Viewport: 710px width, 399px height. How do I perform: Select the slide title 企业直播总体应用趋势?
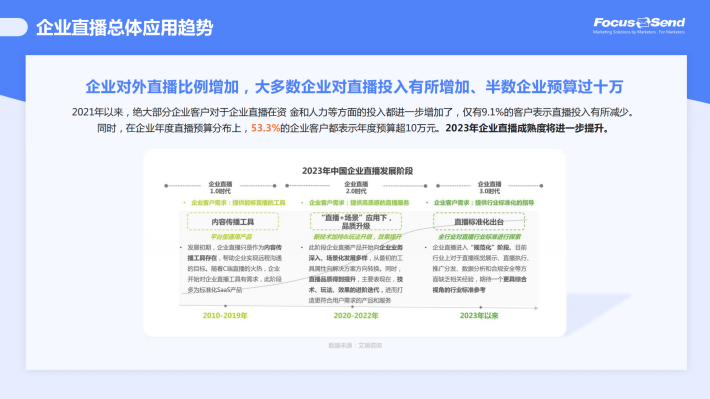(125, 28)
